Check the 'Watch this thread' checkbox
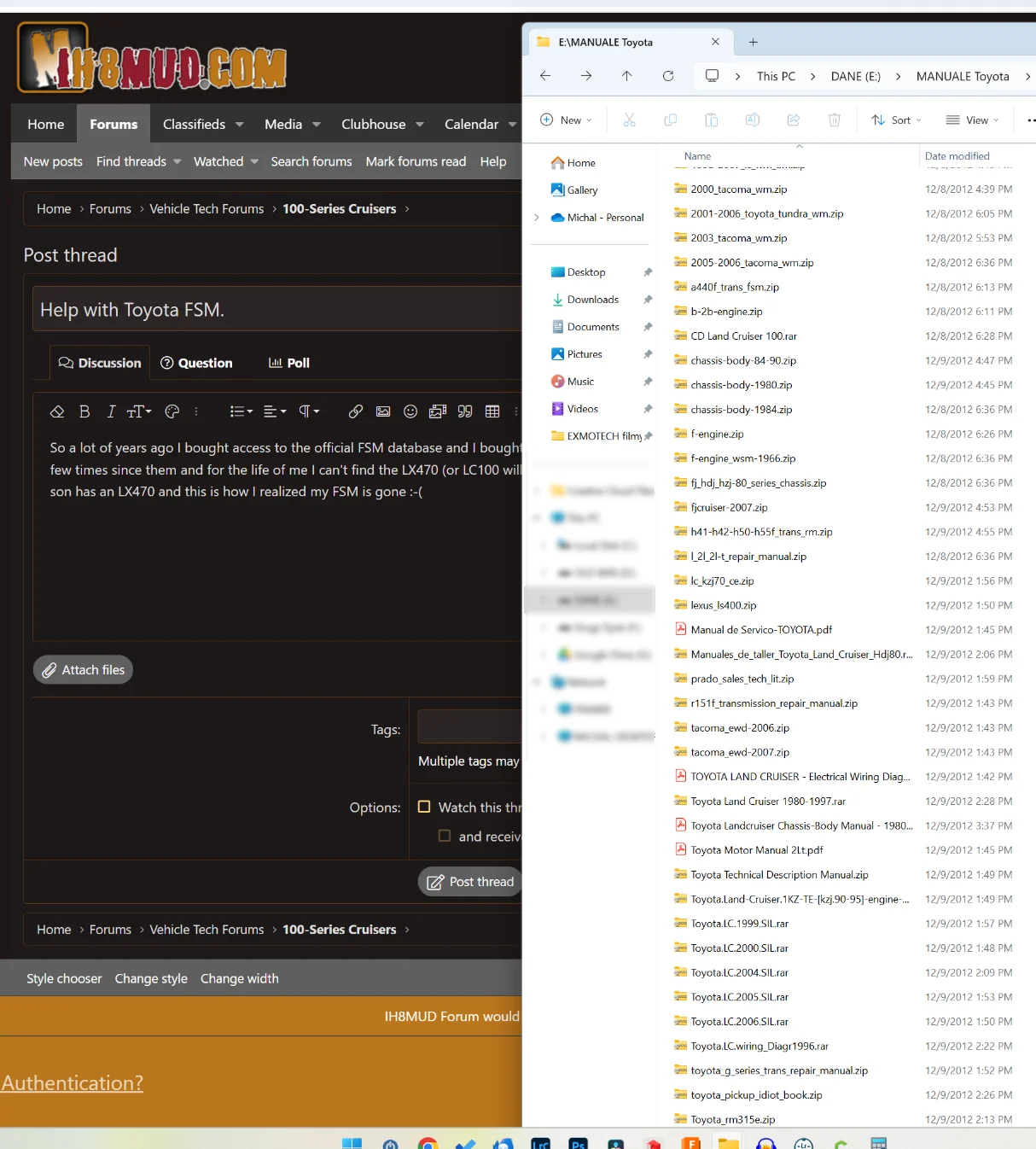Viewport: 1036px width, 1149px height. (424, 807)
